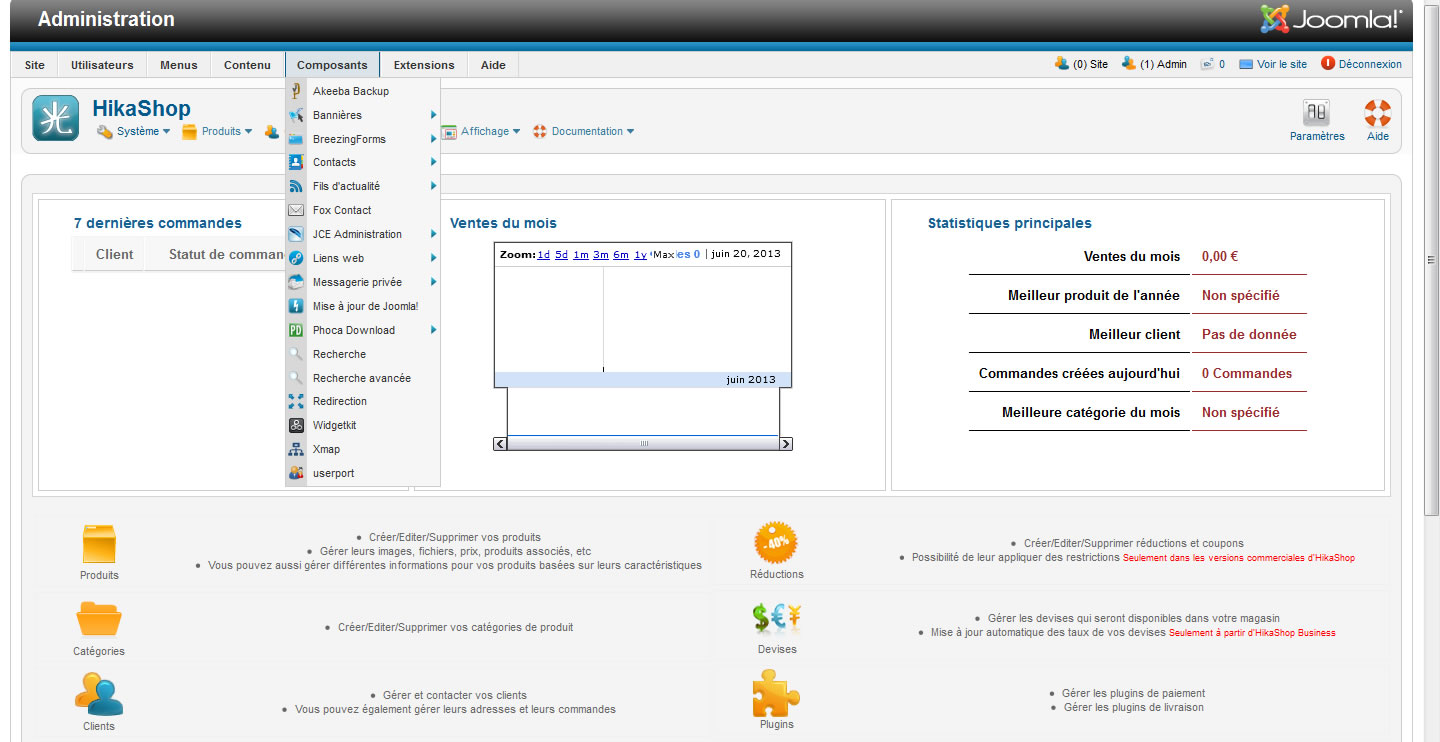Click the Catégories folder icon
The image size is (1440, 742).
(99, 620)
